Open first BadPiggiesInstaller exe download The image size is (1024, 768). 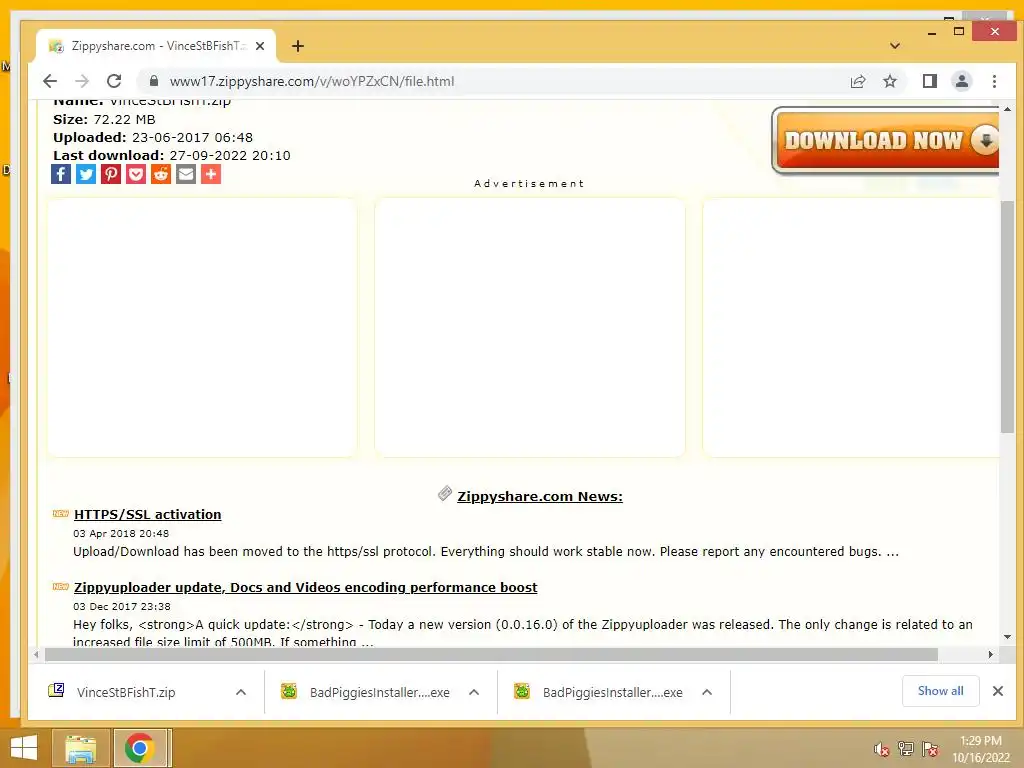(x=379, y=692)
